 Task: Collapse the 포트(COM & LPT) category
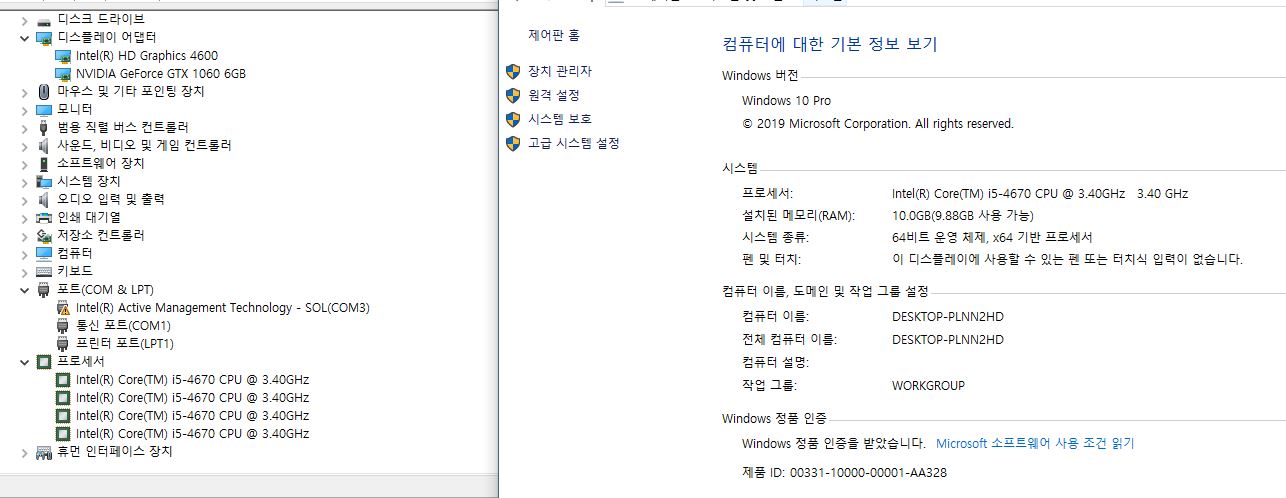click(24, 289)
